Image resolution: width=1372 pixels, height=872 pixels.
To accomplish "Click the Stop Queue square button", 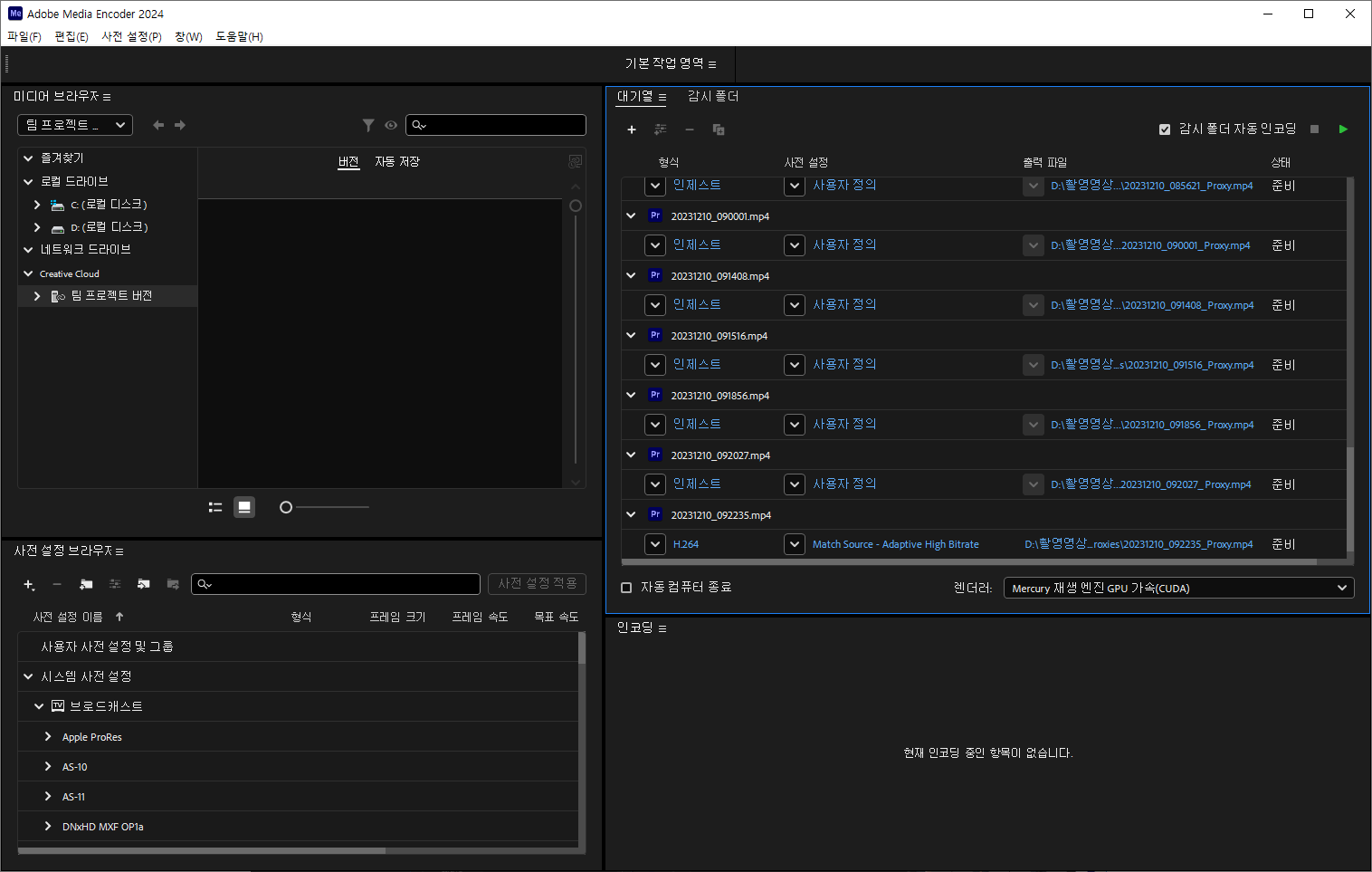I will coord(1315,129).
